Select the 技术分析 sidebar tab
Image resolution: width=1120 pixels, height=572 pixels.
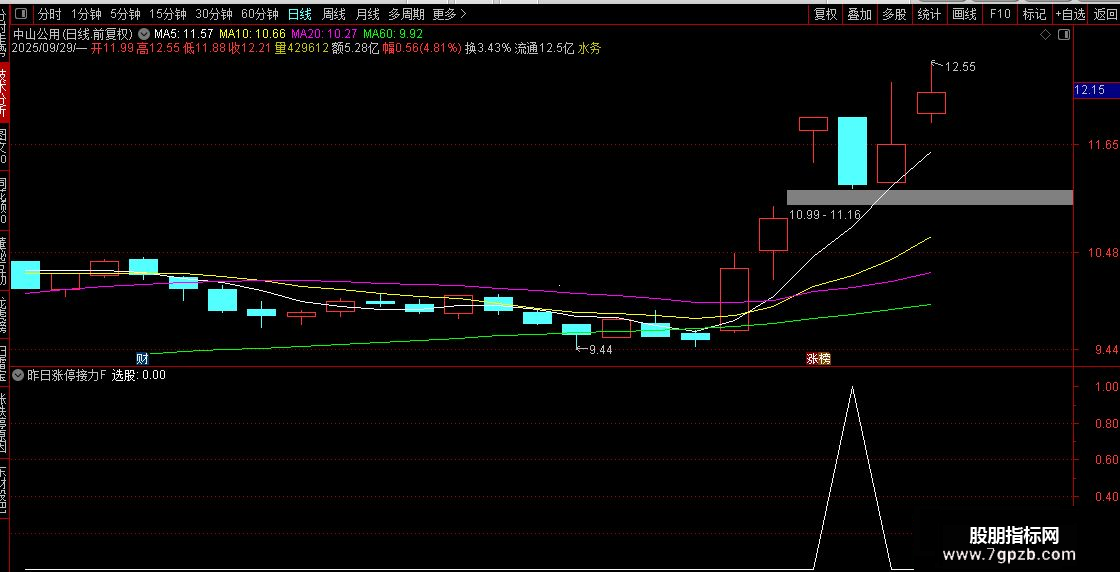click(x=4, y=92)
